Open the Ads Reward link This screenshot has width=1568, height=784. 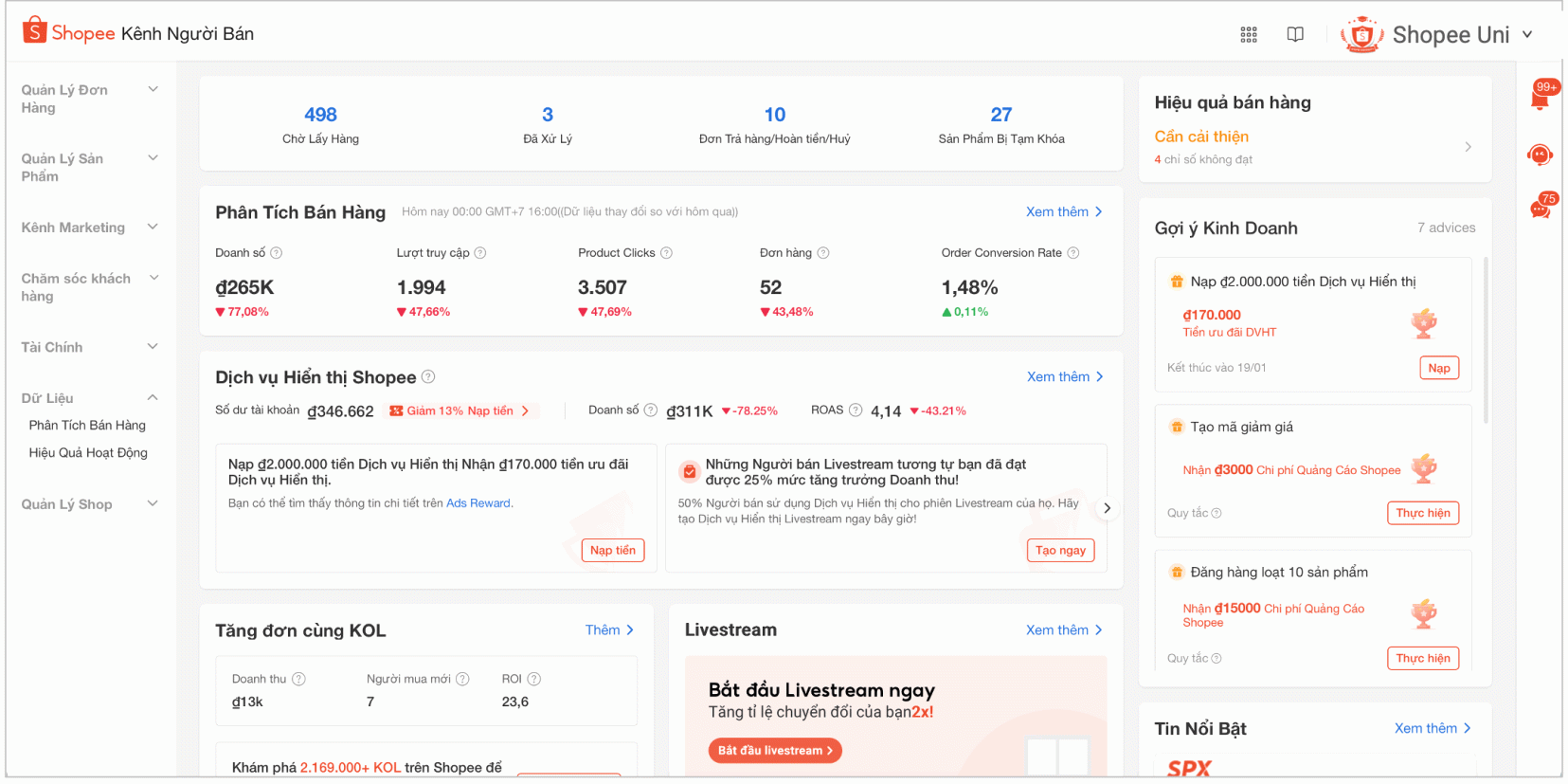point(478,503)
